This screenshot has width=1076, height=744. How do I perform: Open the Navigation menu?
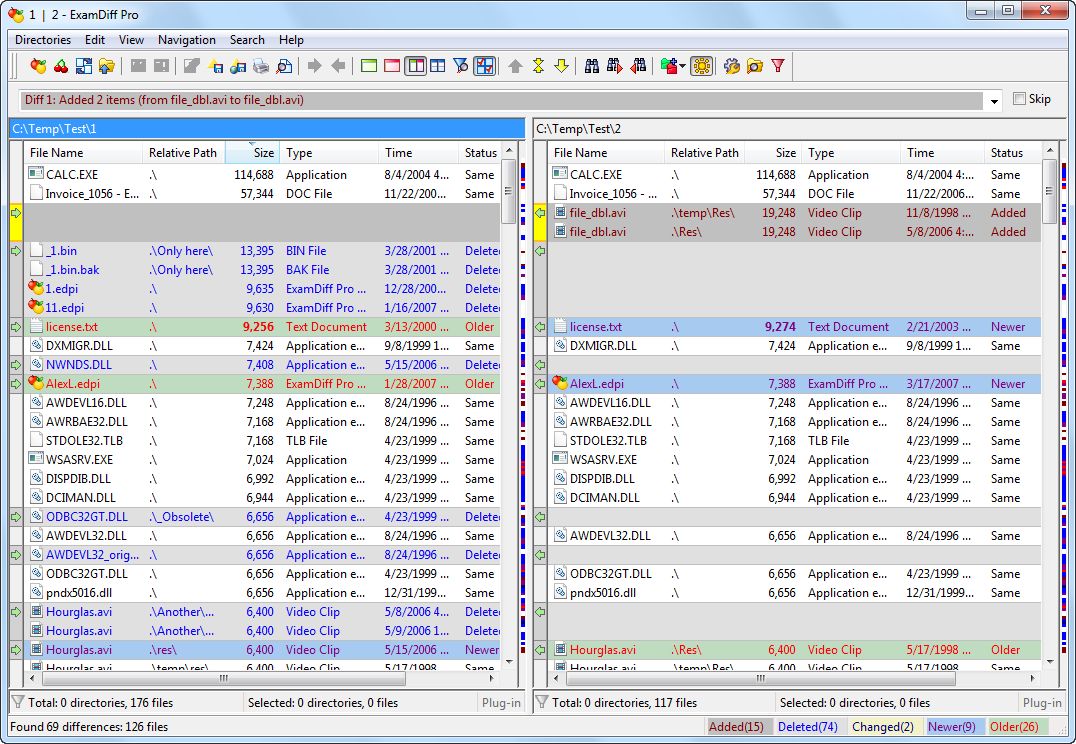point(187,40)
